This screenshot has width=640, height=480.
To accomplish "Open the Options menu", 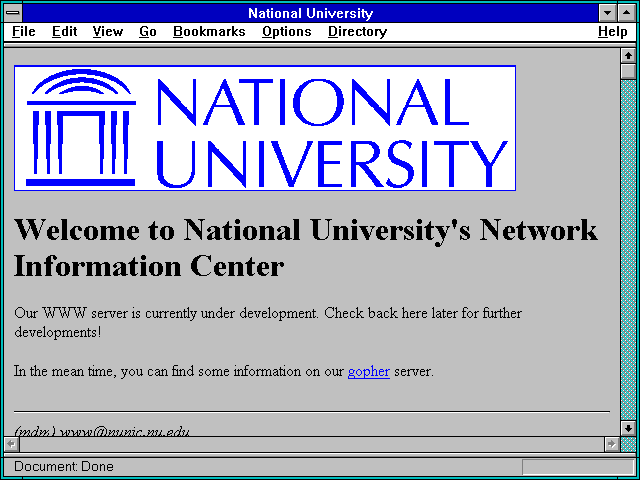I will tap(287, 32).
